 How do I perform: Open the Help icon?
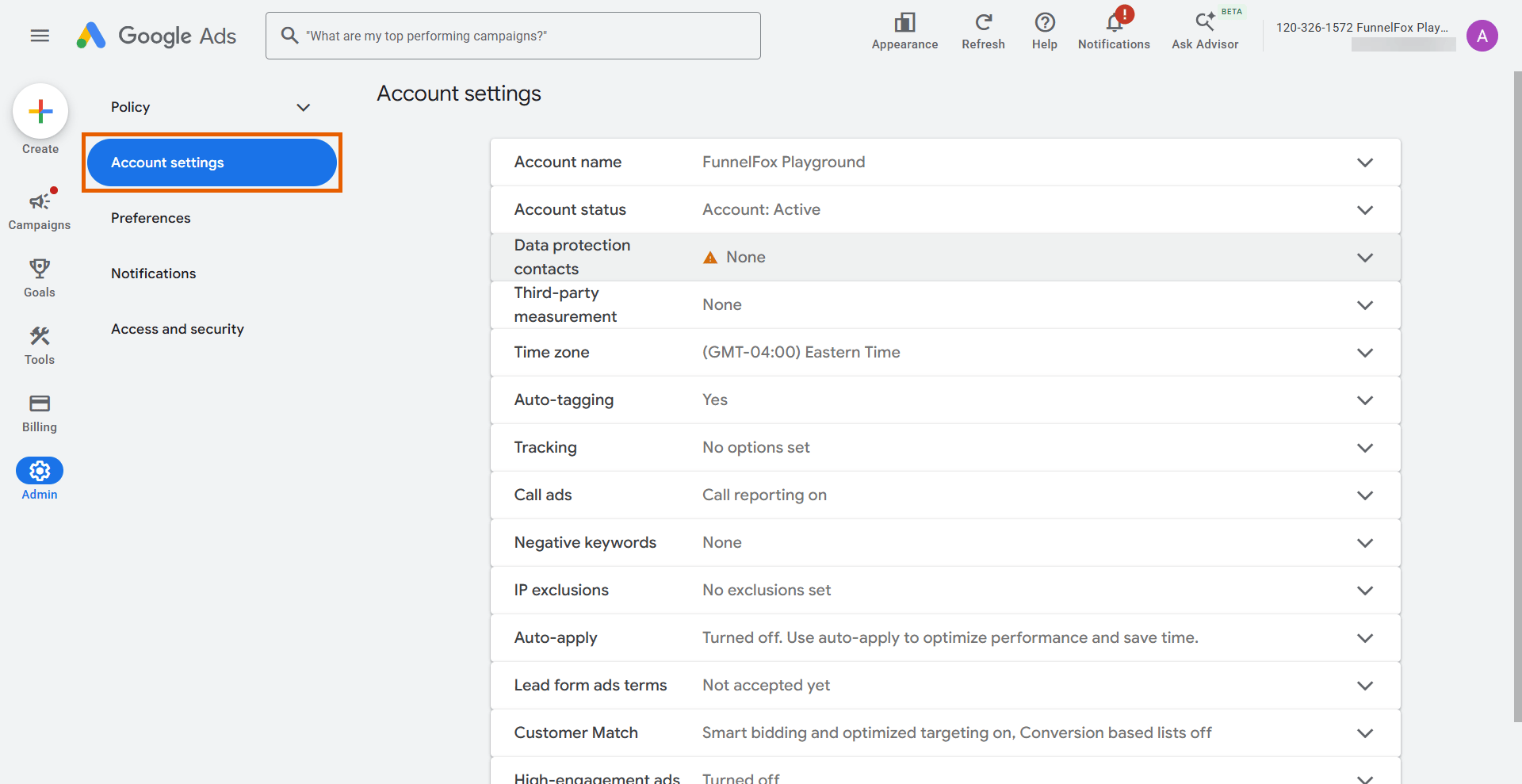pos(1045,22)
